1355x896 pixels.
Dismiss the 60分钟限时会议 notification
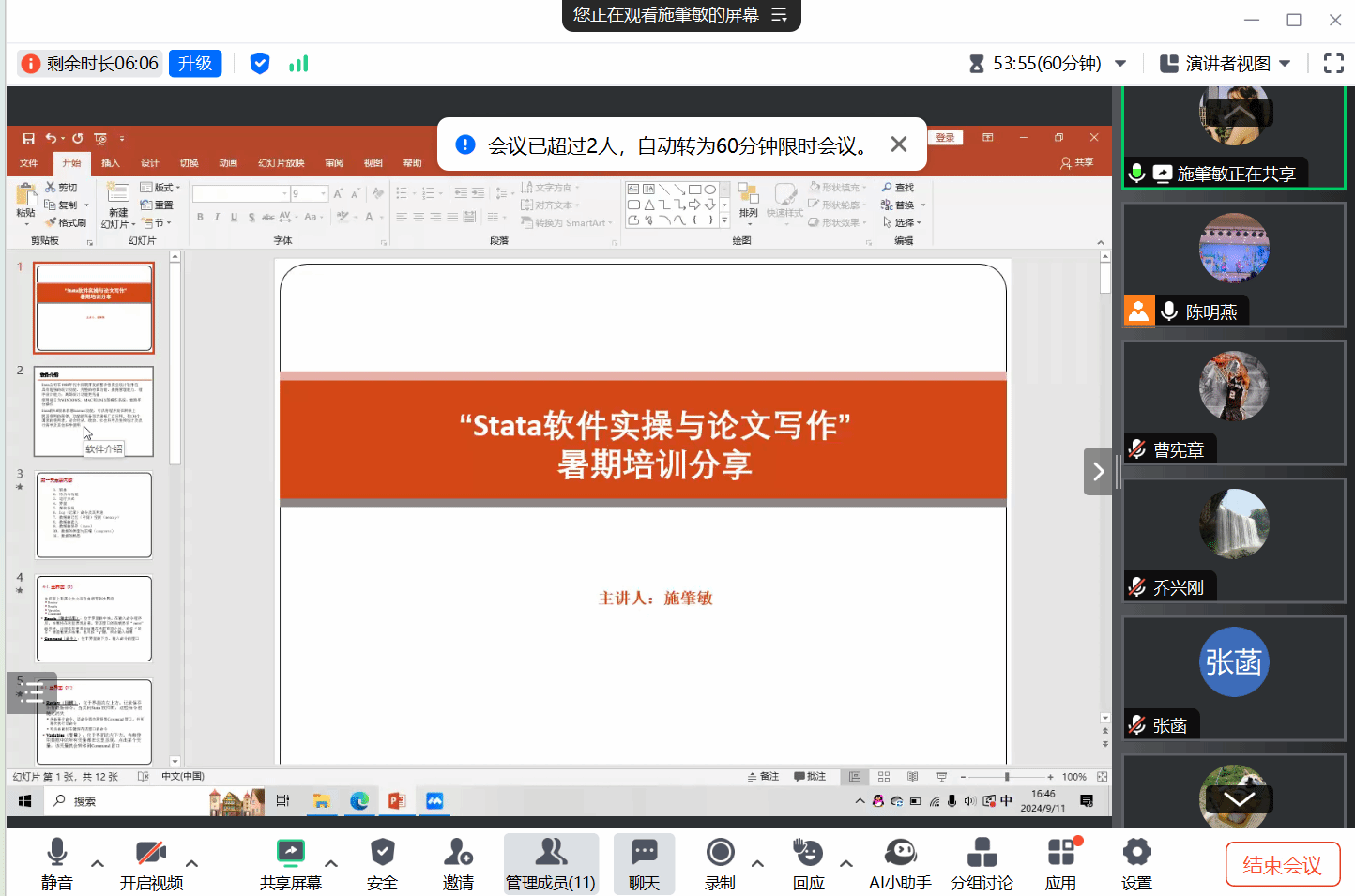(x=898, y=144)
